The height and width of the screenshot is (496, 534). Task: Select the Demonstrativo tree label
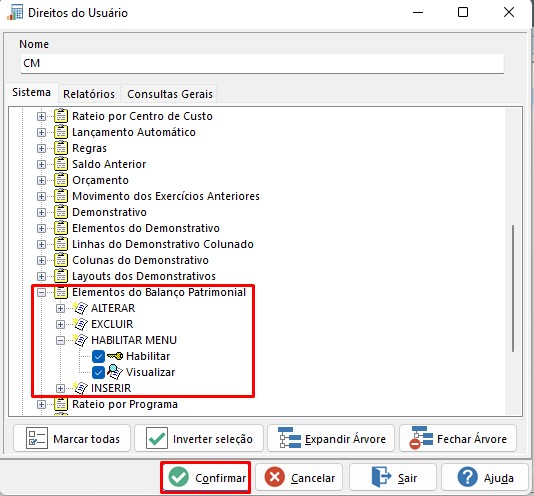point(109,212)
